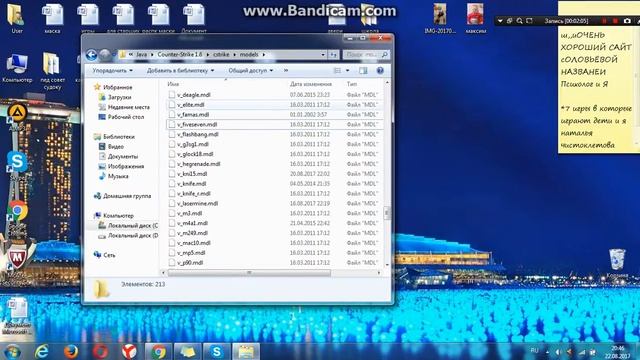640x360 pixels.
Task: Launch Firefox from the taskbar
Action: click(x=71, y=351)
